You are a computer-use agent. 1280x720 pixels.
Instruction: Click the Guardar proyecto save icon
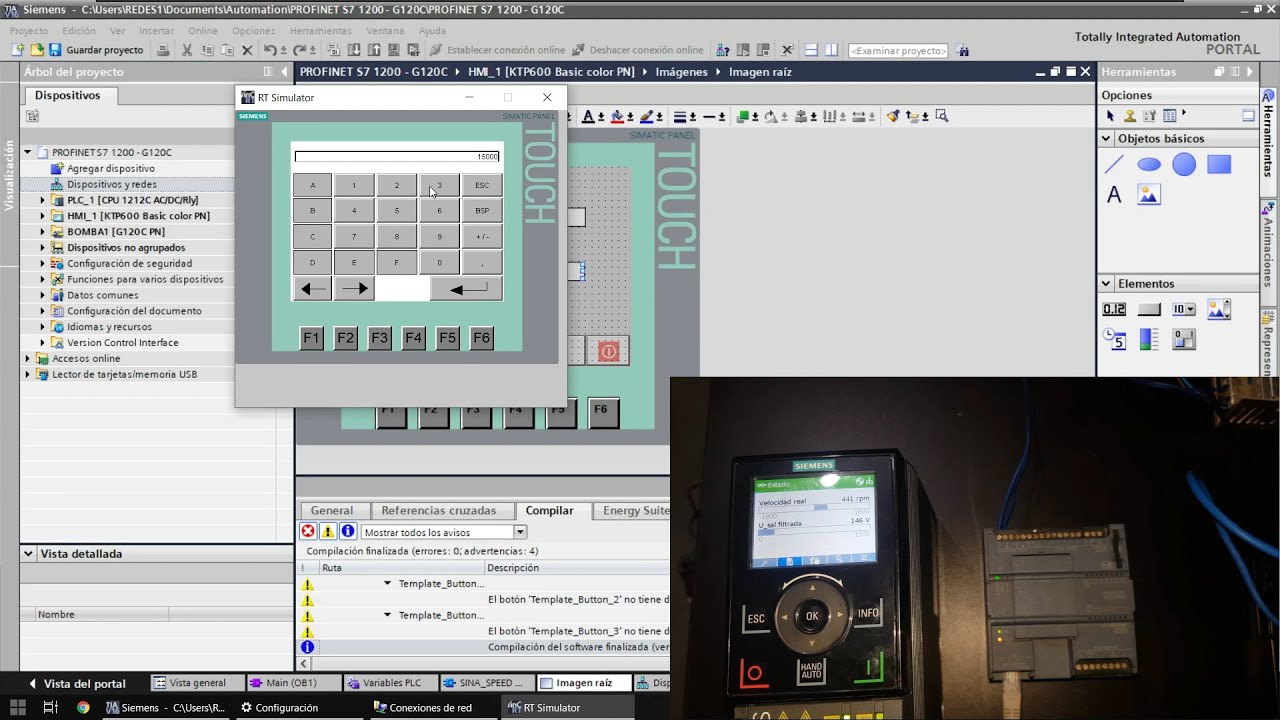point(54,50)
